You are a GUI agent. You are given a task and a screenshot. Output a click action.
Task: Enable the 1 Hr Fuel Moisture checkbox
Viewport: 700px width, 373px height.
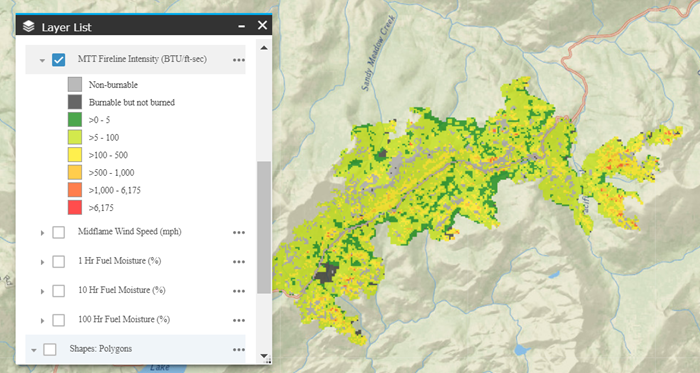[x=58, y=261]
